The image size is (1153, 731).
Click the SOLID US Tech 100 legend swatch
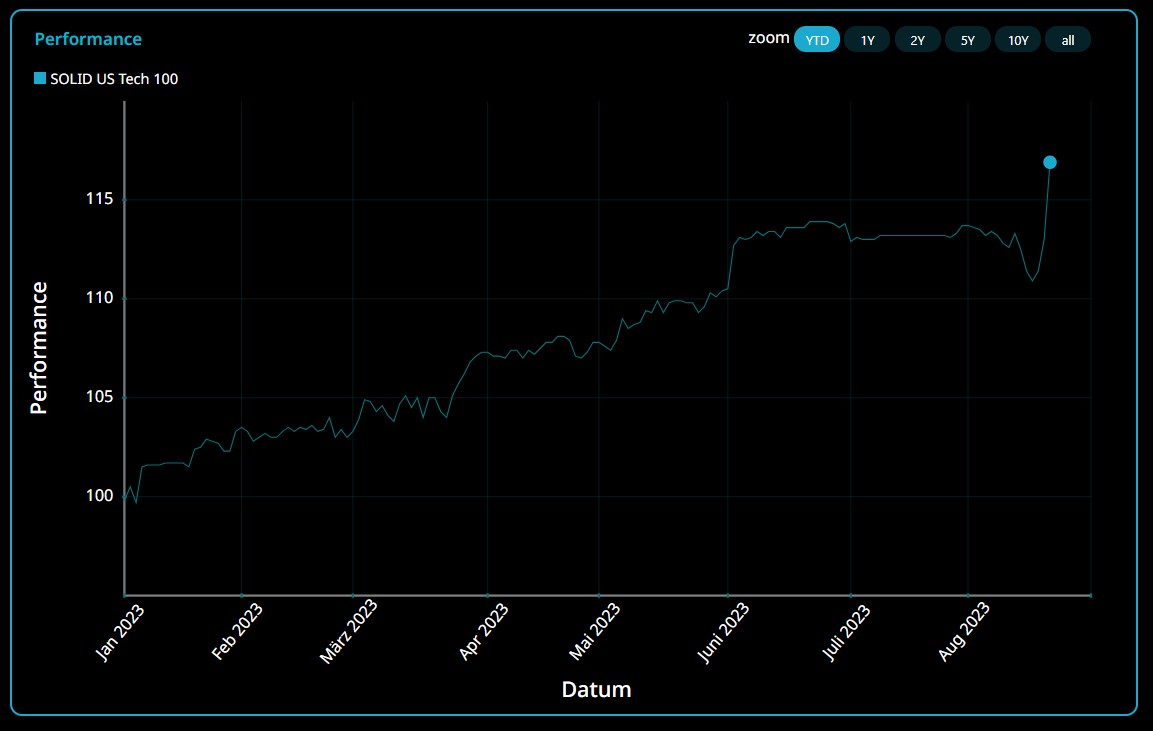pos(40,78)
